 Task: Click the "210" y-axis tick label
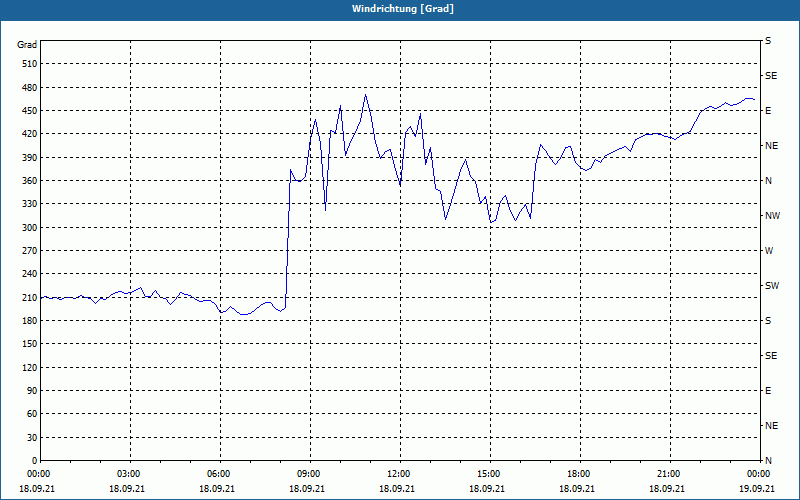point(30,297)
